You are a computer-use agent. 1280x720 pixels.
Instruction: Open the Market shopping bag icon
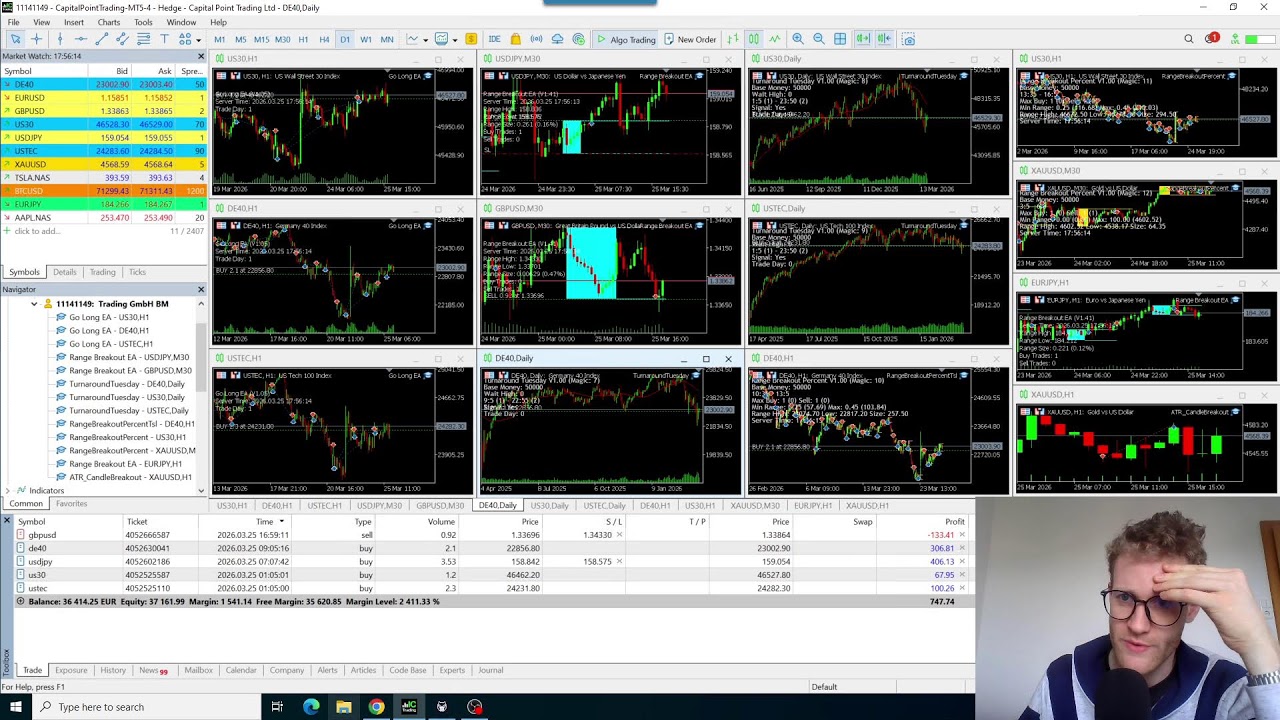(515, 39)
